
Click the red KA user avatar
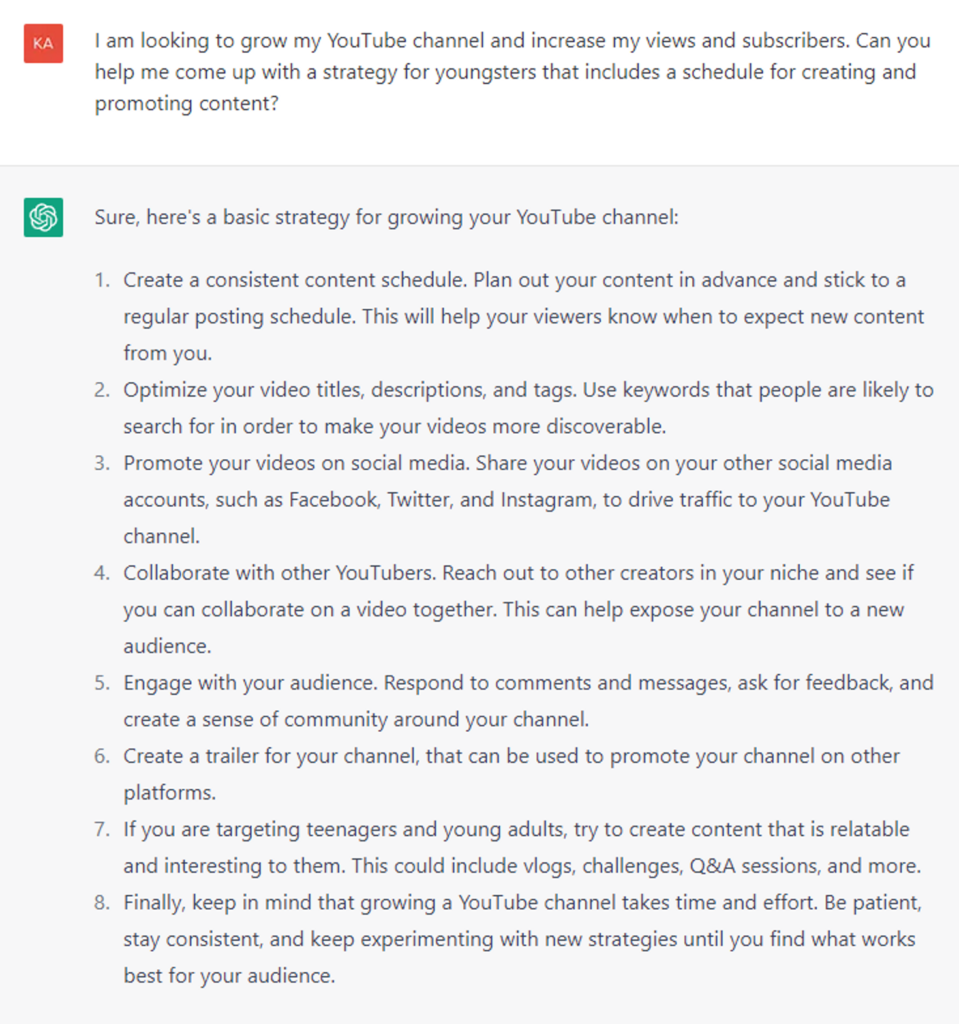tap(43, 43)
